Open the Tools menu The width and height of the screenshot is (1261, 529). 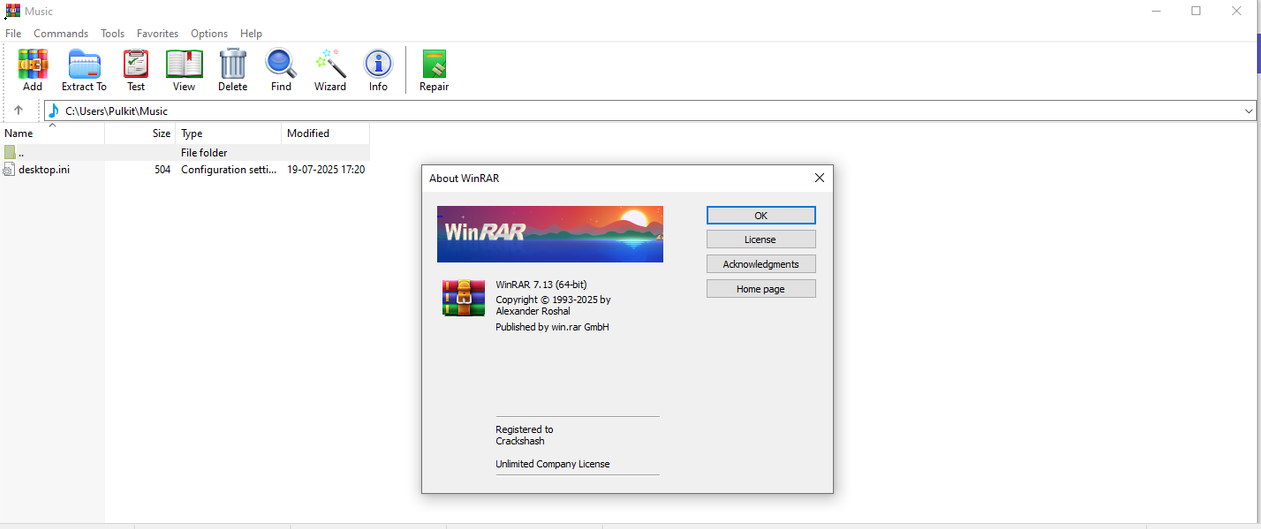tap(113, 33)
